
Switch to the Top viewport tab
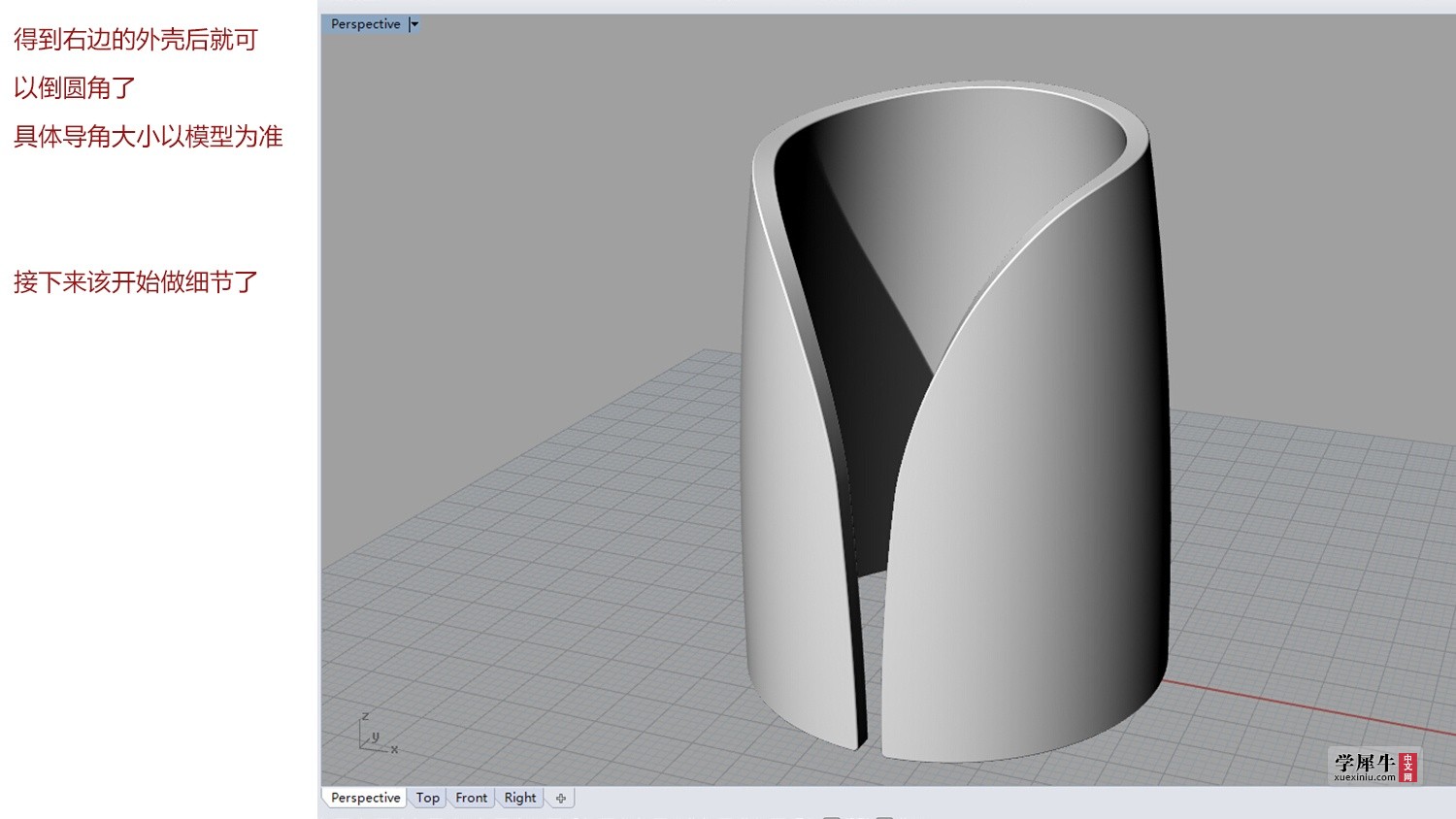click(428, 798)
